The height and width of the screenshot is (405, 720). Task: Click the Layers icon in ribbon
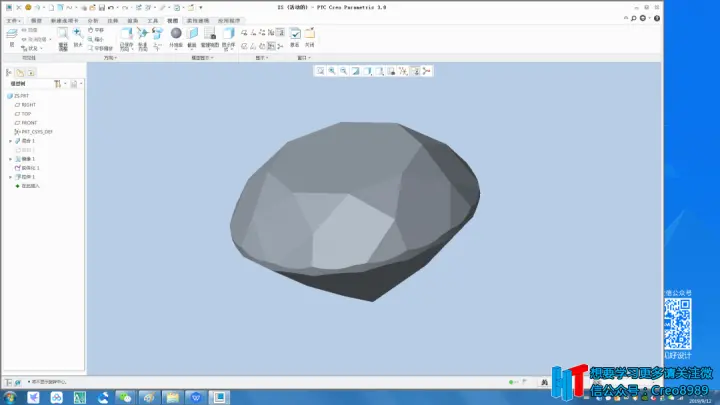click(x=12, y=38)
